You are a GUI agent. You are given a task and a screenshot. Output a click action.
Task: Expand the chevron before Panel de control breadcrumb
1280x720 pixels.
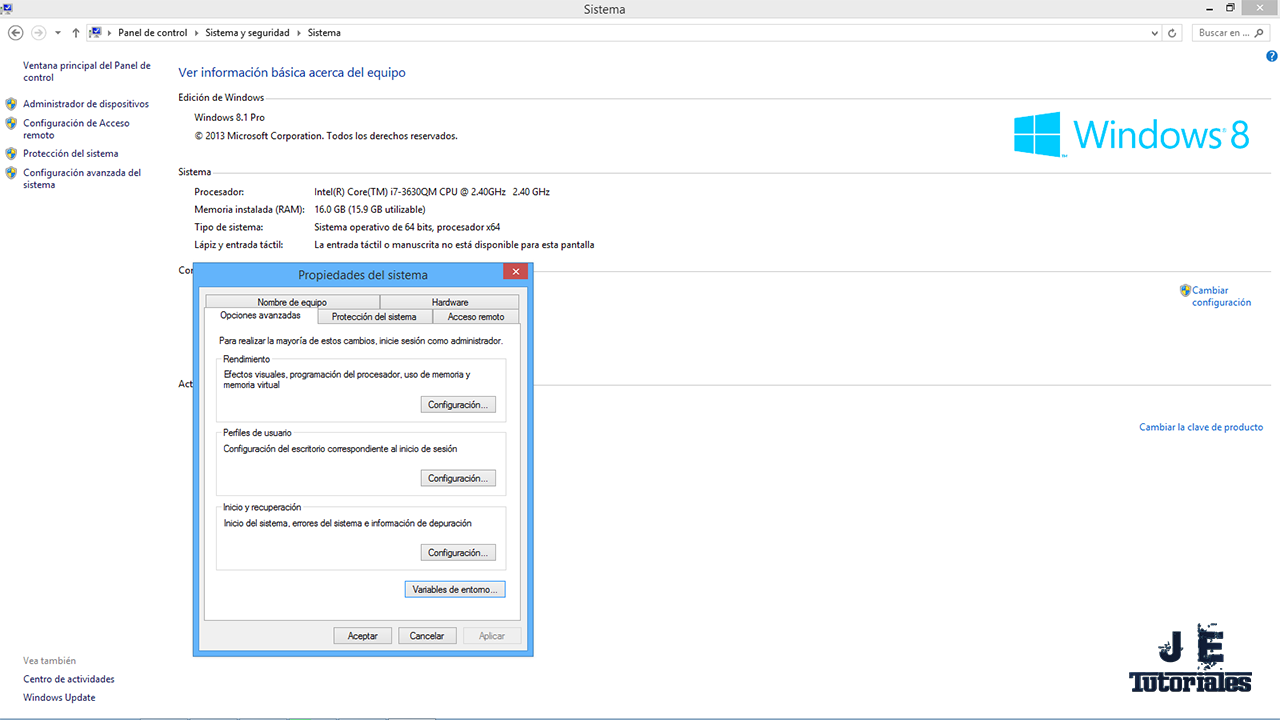pyautogui.click(x=110, y=33)
